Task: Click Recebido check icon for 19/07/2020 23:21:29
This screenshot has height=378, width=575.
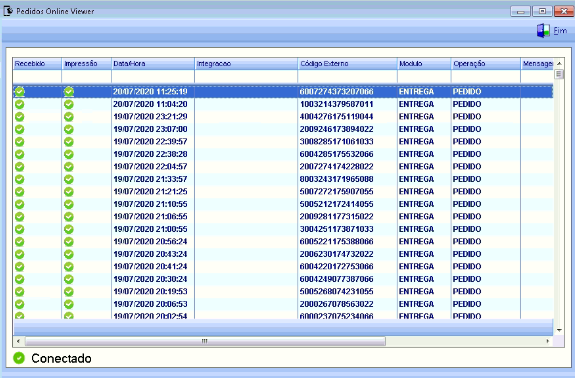Action: pos(20,117)
